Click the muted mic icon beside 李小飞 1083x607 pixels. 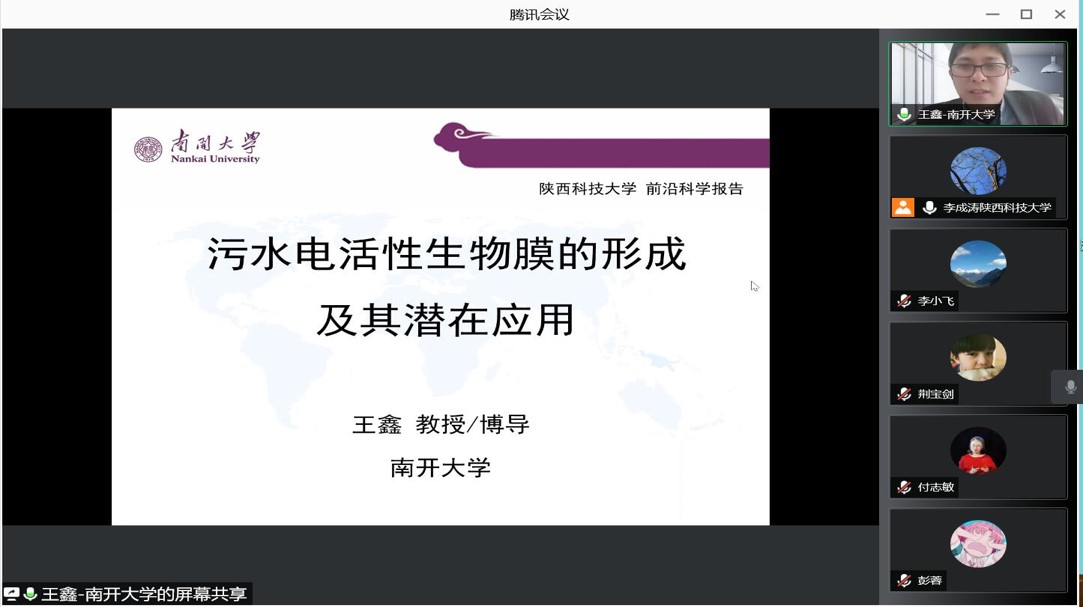coord(904,301)
